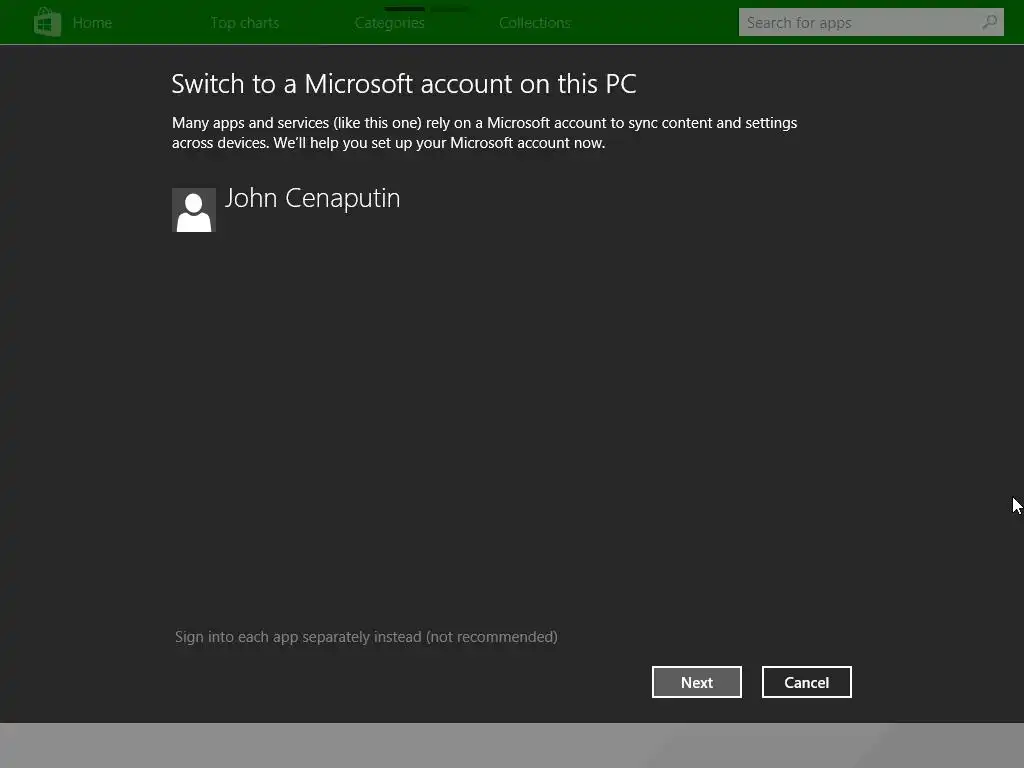Open the Collections menu item
This screenshot has height=768, width=1024.
tap(535, 23)
